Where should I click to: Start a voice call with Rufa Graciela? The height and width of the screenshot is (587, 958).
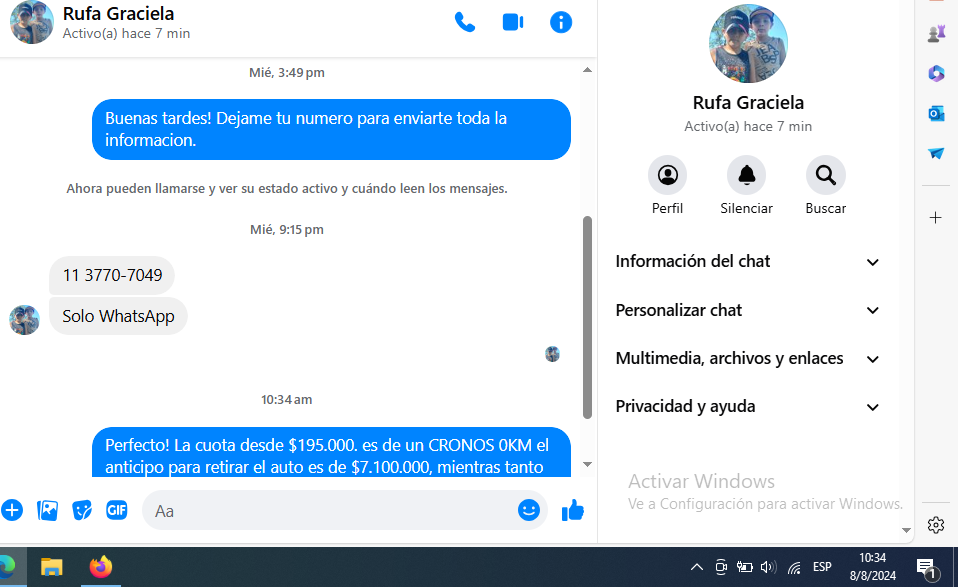coord(465,22)
